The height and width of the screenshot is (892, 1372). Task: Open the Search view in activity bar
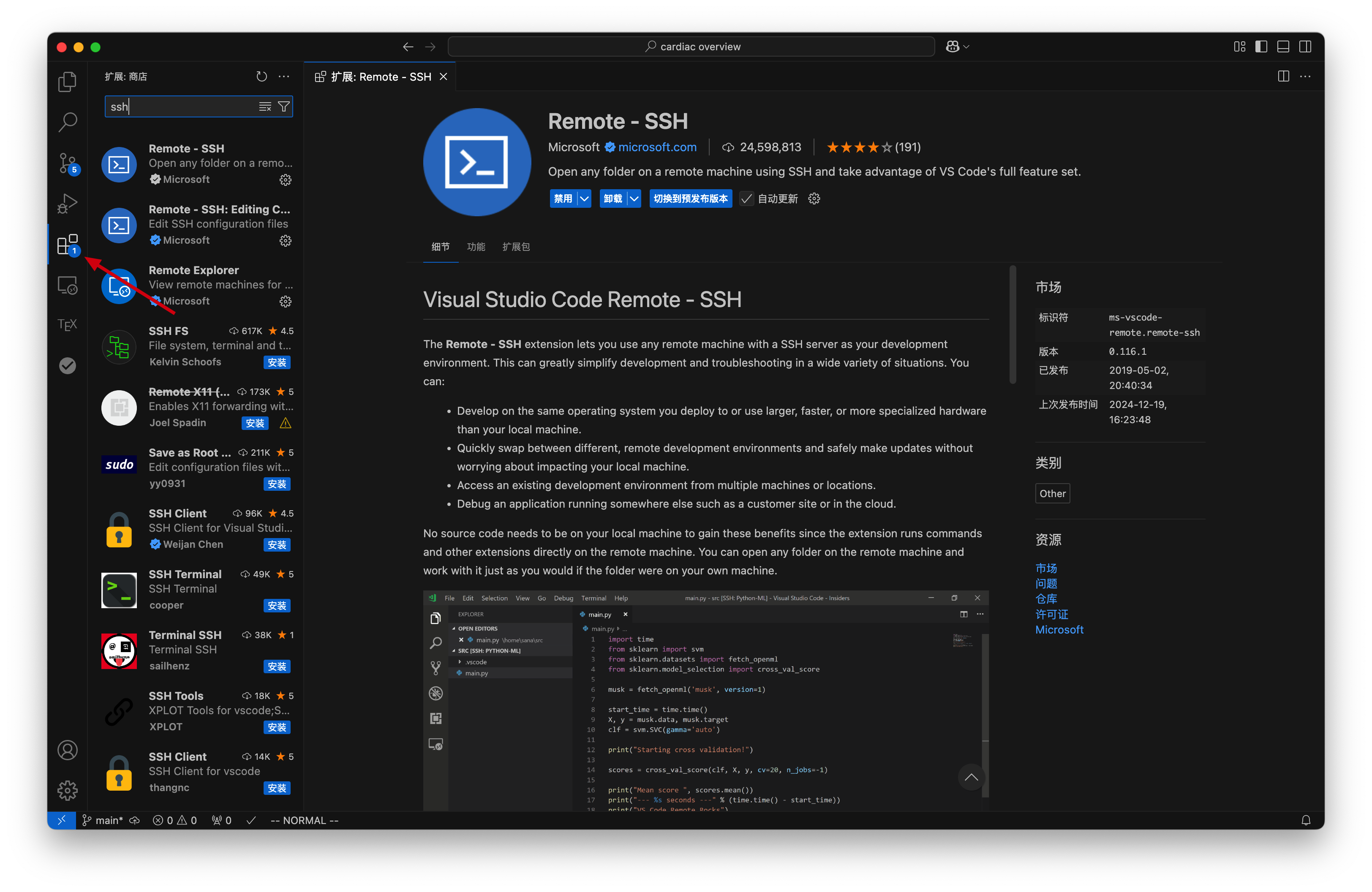tap(68, 122)
